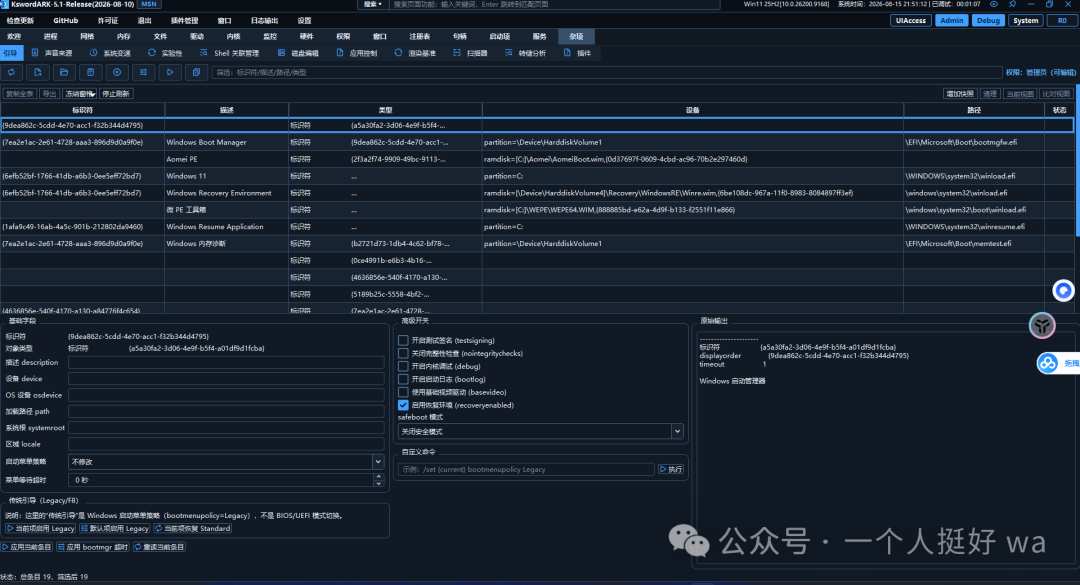The image size is (1080, 585).
Task: Enable the kernel debug checkbox
Action: tap(403, 367)
